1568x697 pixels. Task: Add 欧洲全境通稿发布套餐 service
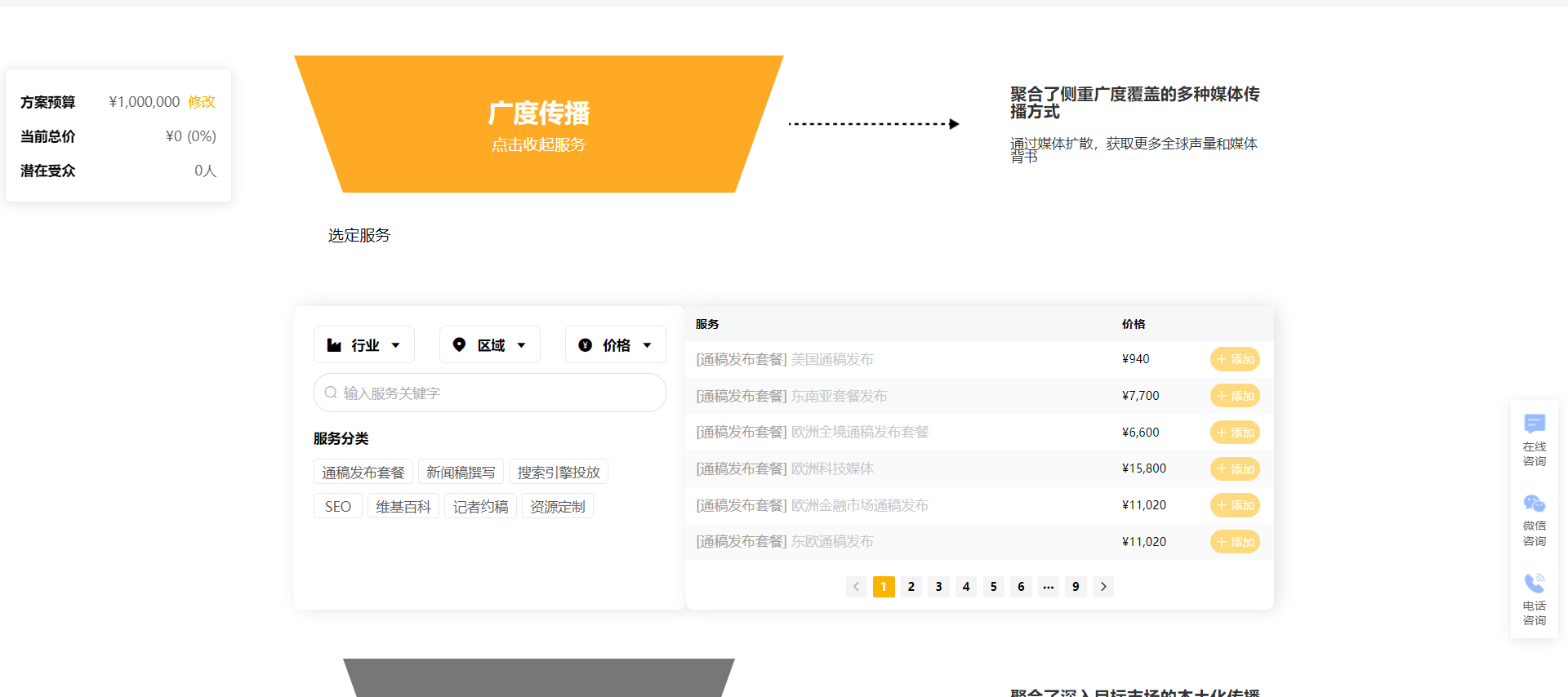tap(1235, 433)
